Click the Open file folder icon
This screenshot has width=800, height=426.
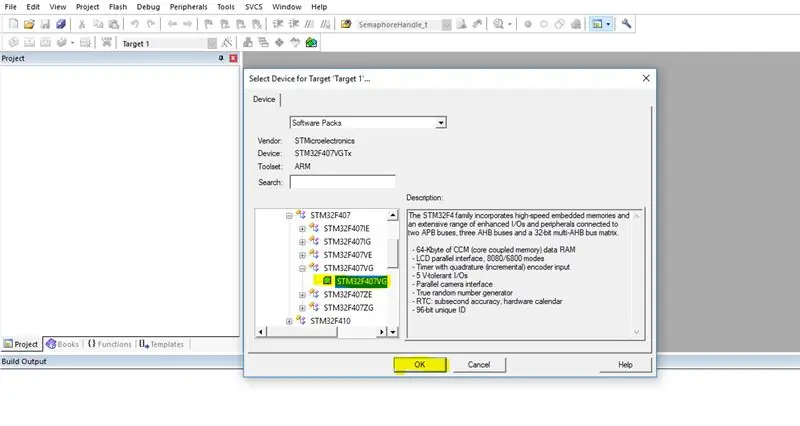29,24
